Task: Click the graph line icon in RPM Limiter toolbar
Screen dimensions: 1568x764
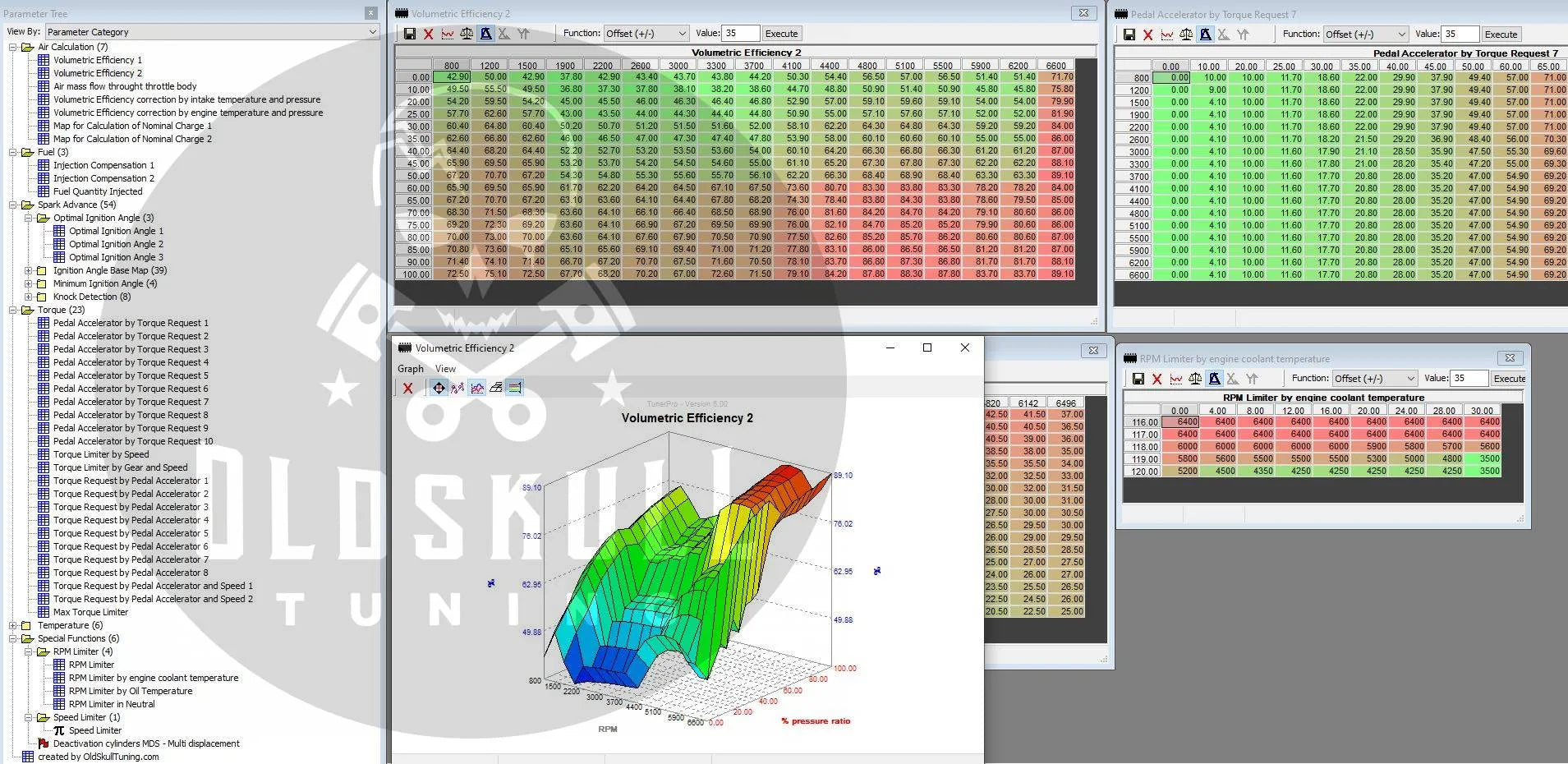Action: (1176, 379)
